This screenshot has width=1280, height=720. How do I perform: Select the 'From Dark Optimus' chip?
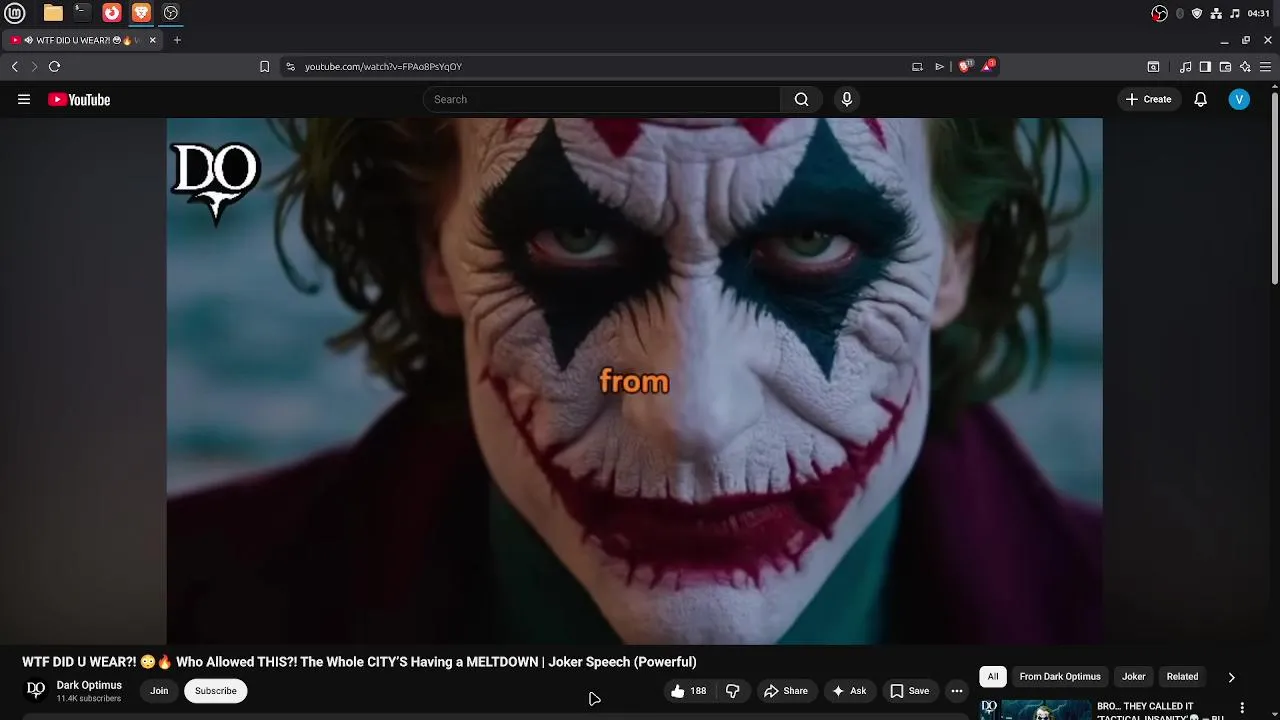[x=1060, y=677]
